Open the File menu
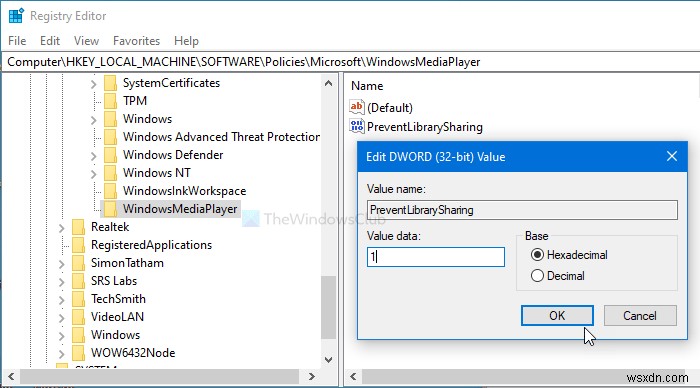 [17, 41]
